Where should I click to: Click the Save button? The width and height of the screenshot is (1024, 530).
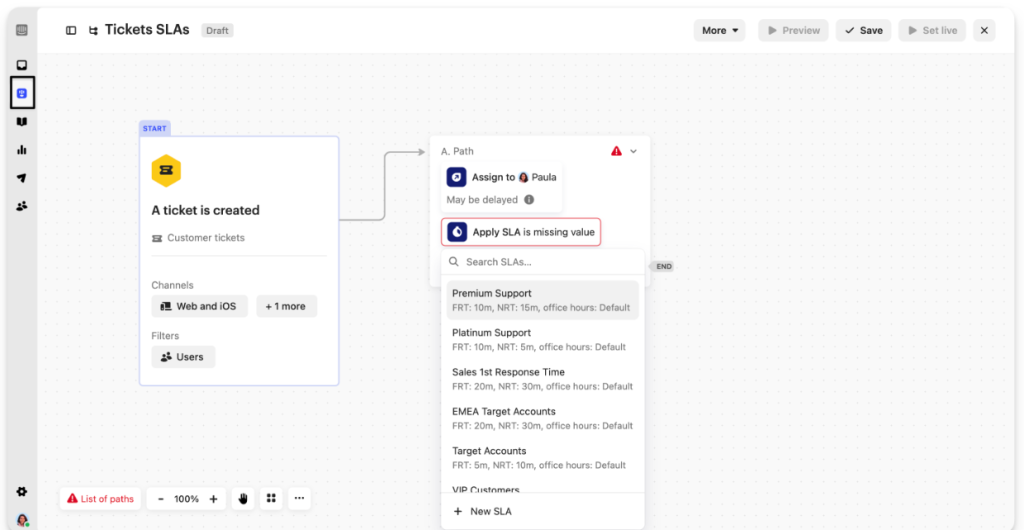(863, 30)
